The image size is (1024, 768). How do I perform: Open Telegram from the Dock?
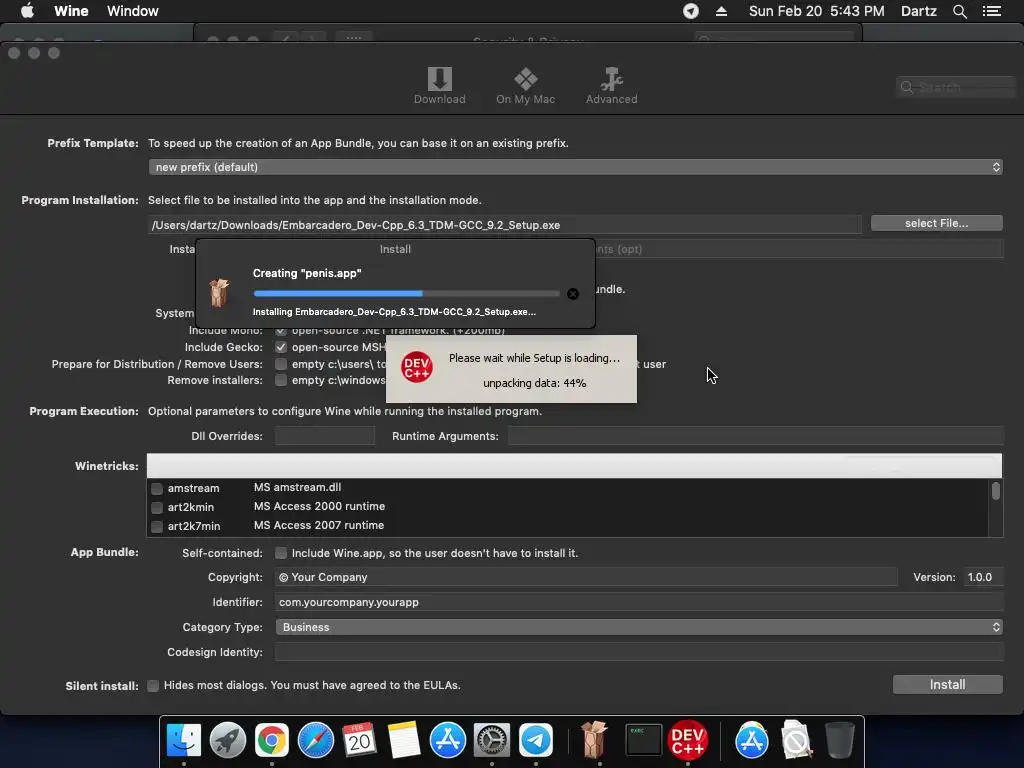536,740
